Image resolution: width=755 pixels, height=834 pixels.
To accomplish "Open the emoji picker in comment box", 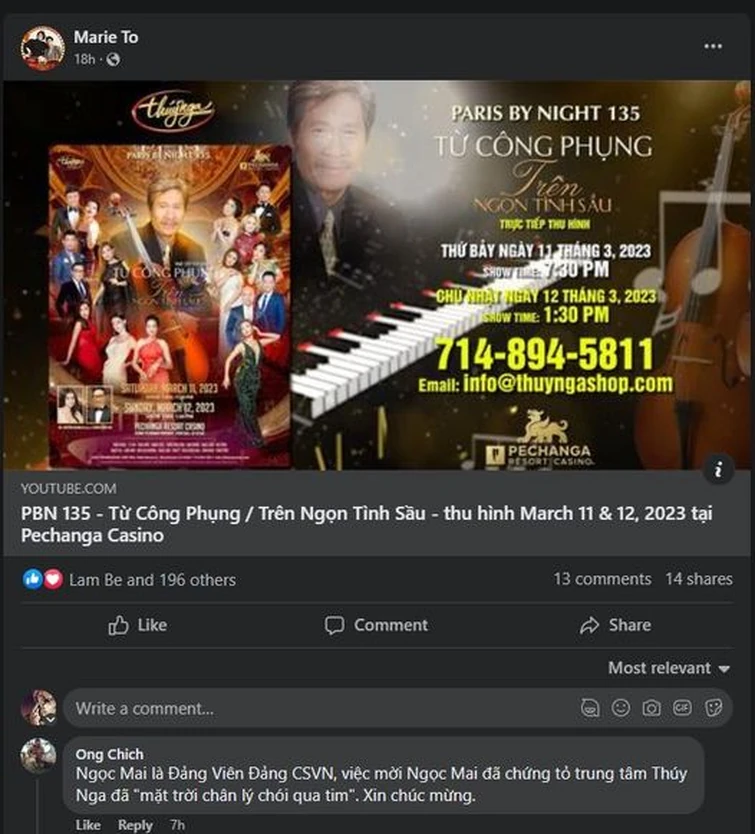I will (x=620, y=708).
